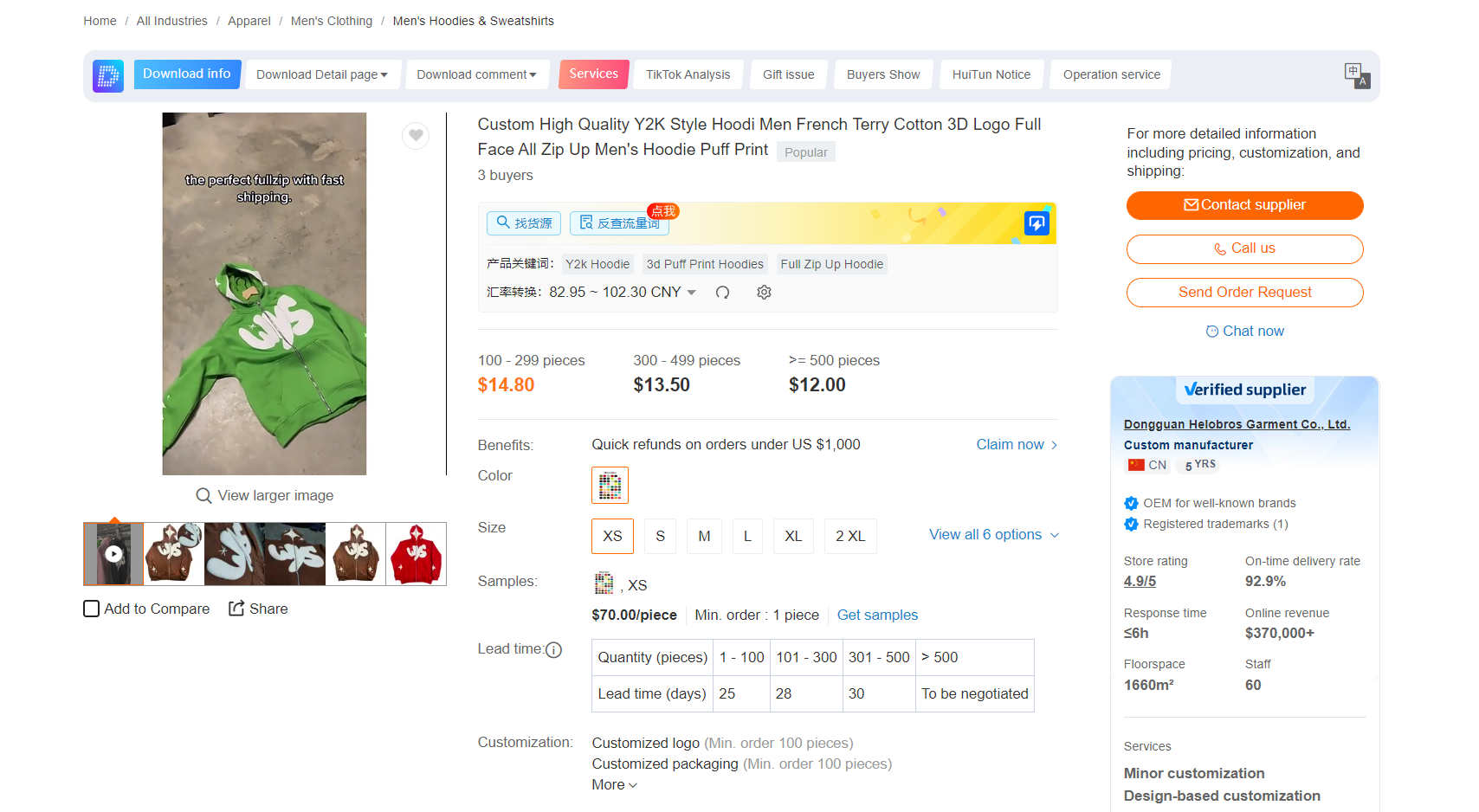Image resolution: width=1479 pixels, height=812 pixels.
Task: Click the blue screen-share icon in yellow banner
Action: (x=1037, y=223)
